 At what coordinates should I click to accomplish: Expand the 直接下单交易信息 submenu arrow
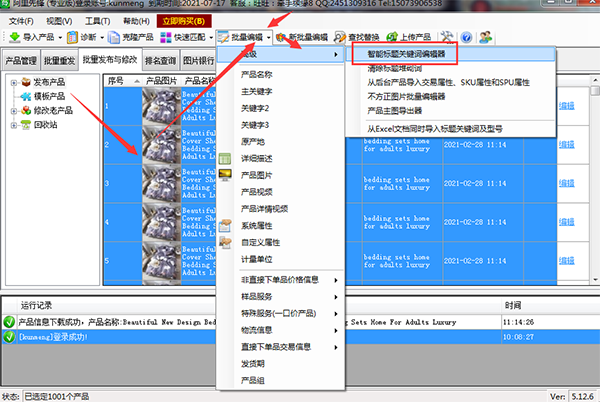pos(336,347)
